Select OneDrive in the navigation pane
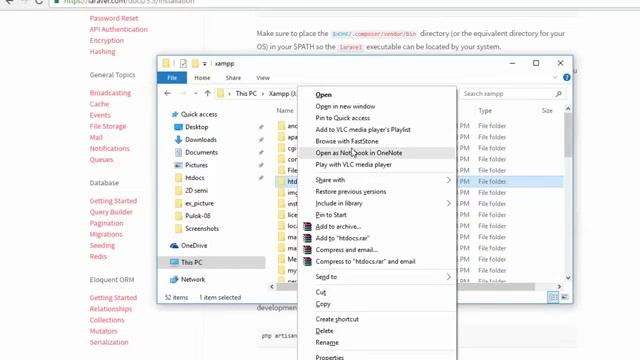Screen dimensions: 640x360 (194, 245)
